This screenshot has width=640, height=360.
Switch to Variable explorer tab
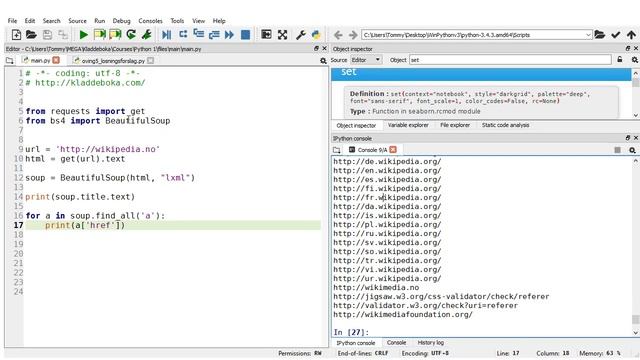[x=408, y=125]
